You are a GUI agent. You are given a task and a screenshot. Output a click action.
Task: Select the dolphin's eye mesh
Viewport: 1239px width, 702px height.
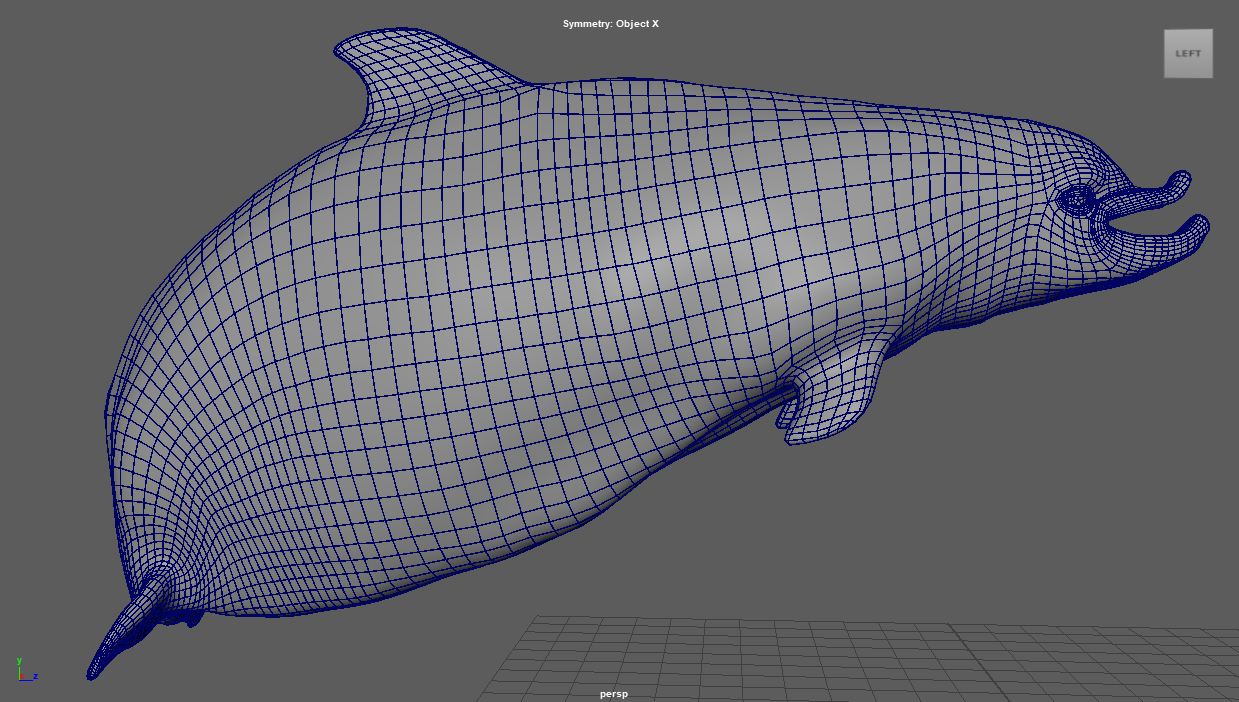tap(1077, 199)
